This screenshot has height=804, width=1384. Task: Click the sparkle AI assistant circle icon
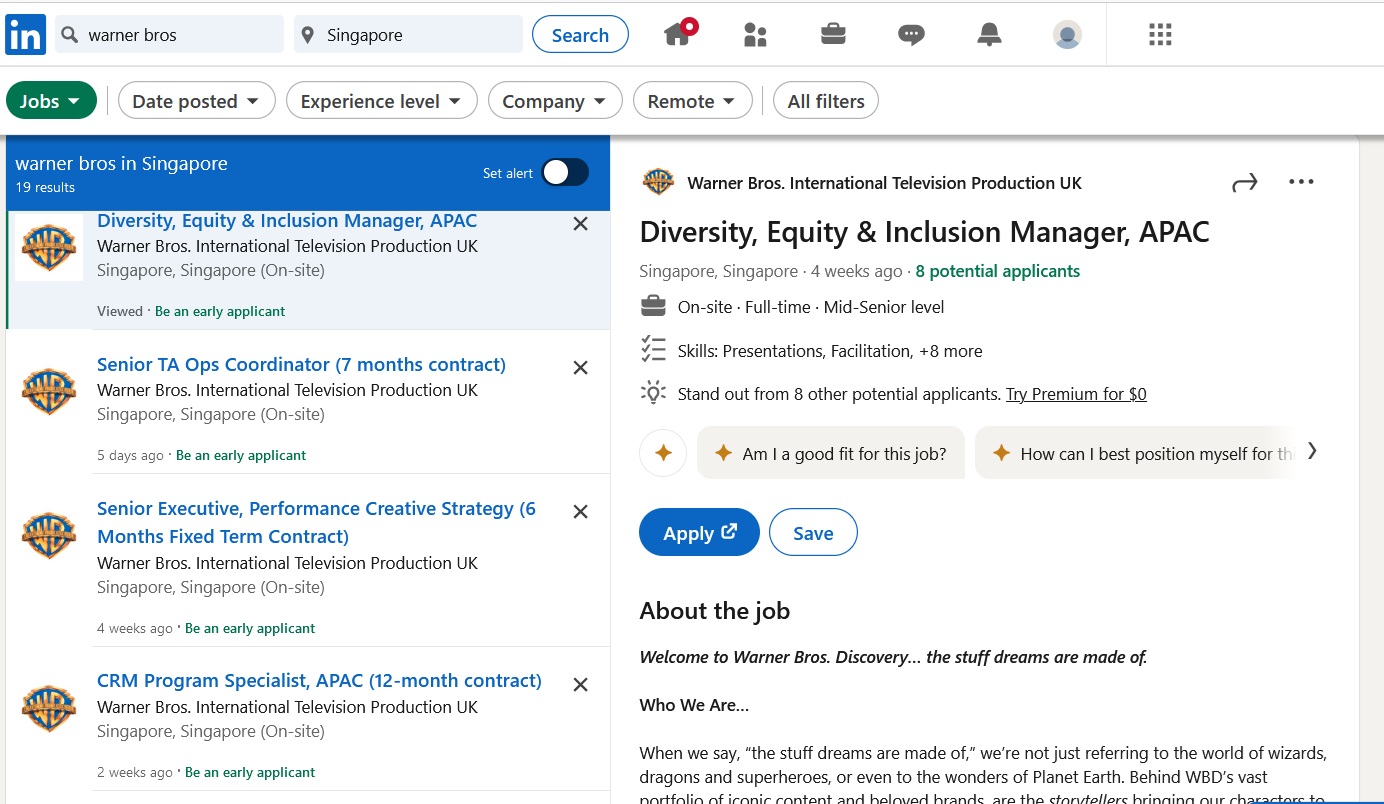663,453
